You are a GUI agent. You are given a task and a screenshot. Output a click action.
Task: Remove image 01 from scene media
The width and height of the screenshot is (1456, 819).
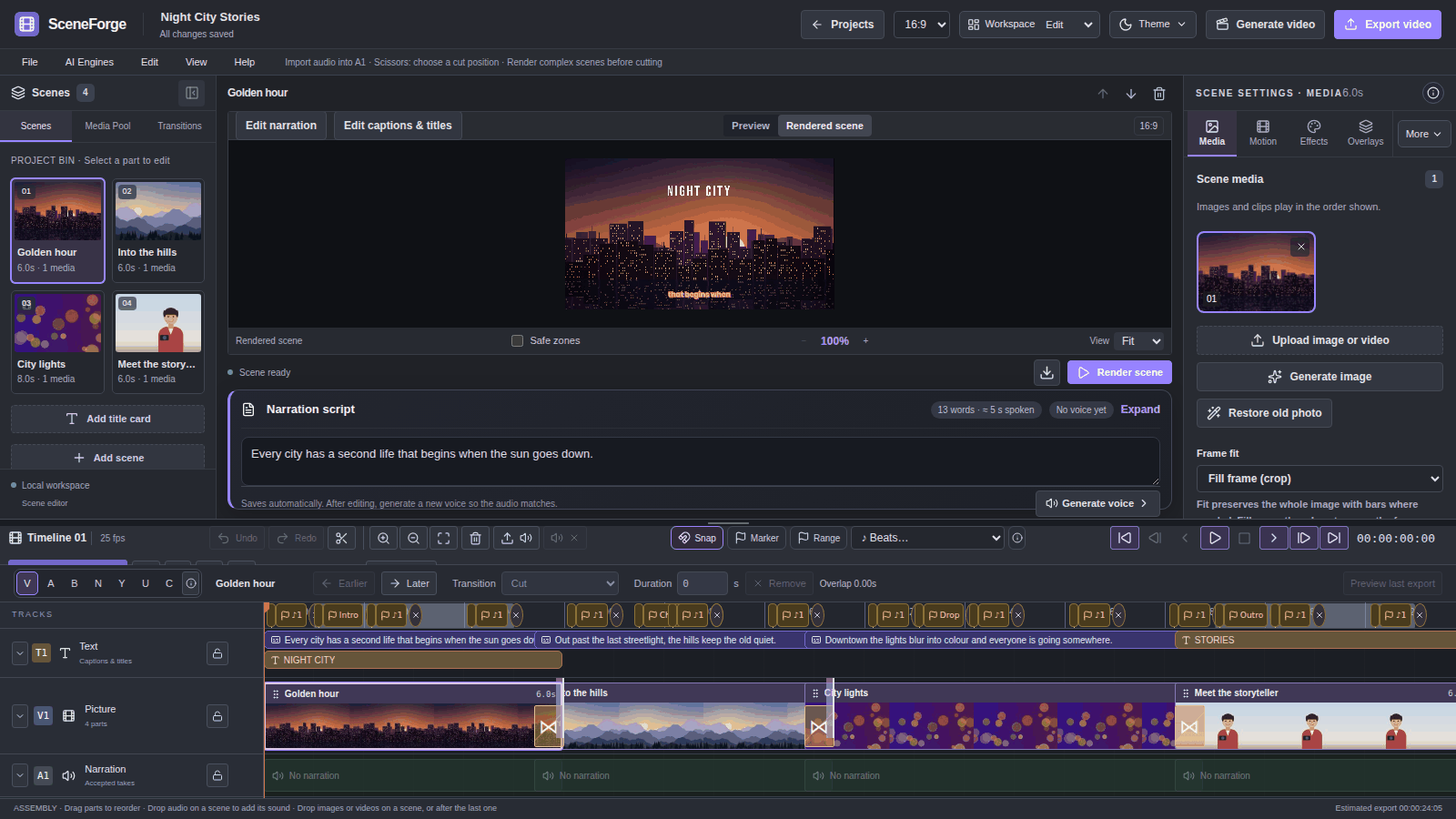pyautogui.click(x=1301, y=247)
